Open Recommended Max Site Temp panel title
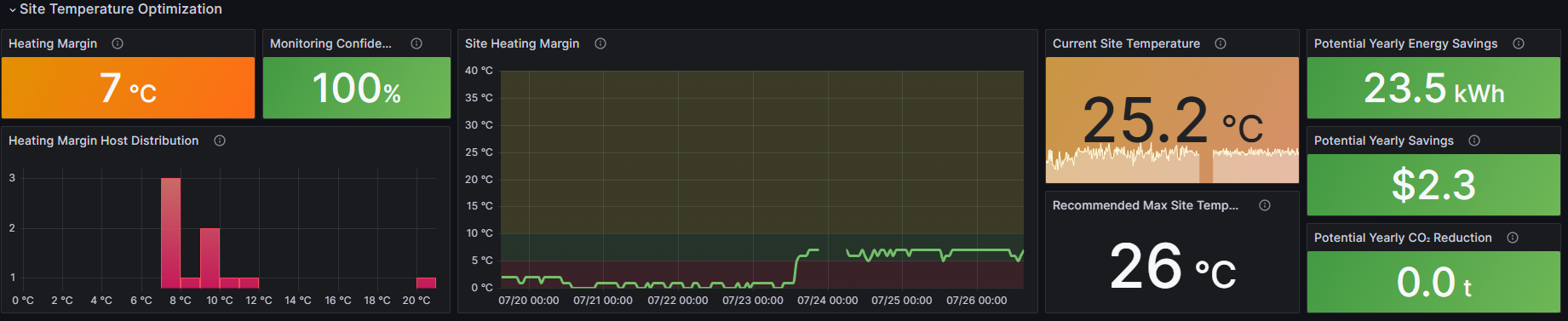This screenshot has height=321, width=1568. [x=1146, y=205]
